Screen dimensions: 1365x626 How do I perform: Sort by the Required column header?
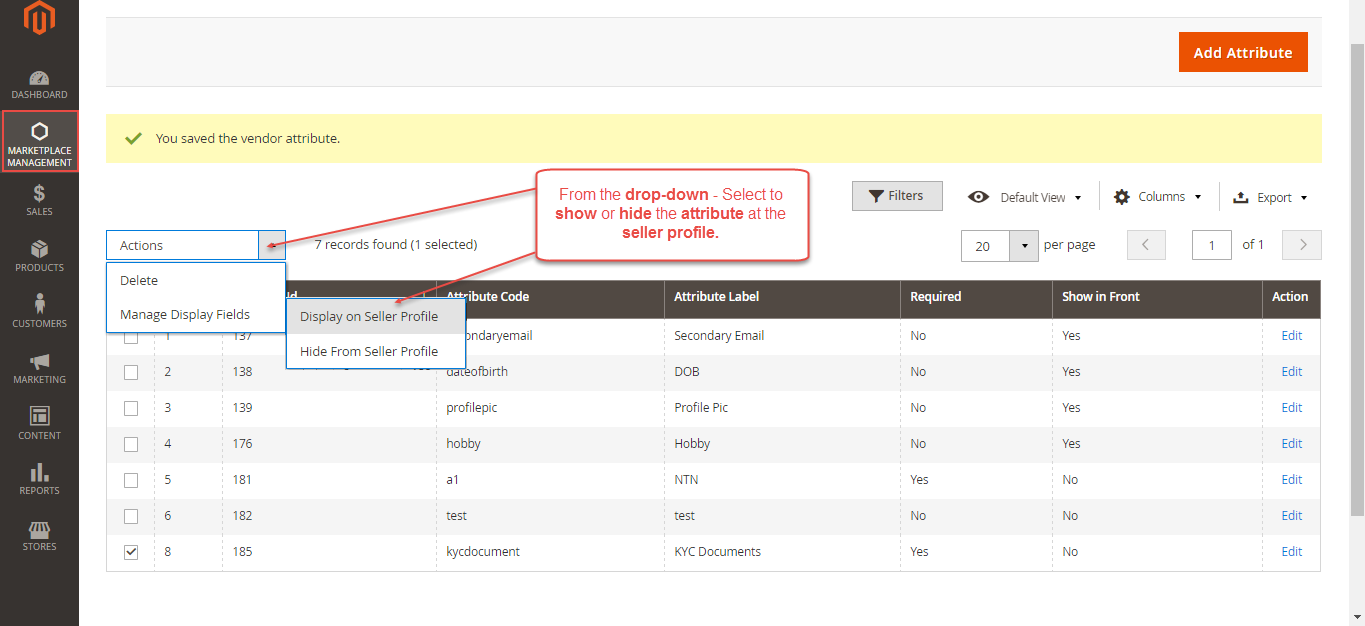point(975,298)
